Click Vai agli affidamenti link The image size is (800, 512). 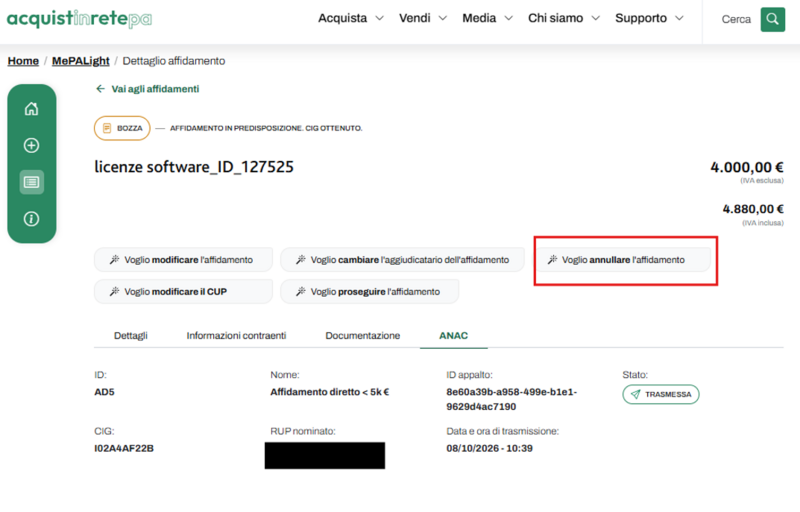click(155, 89)
